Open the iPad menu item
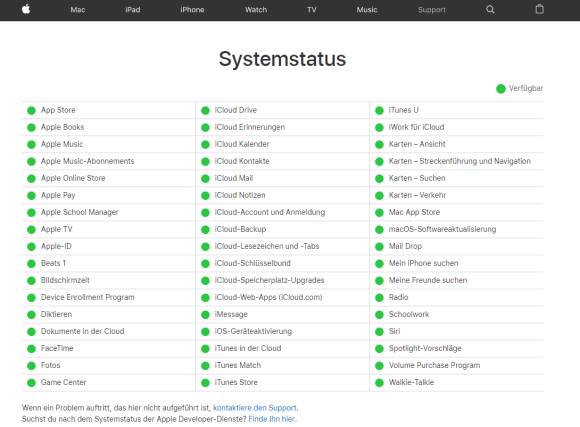The width and height of the screenshot is (580, 427). pyautogui.click(x=132, y=10)
